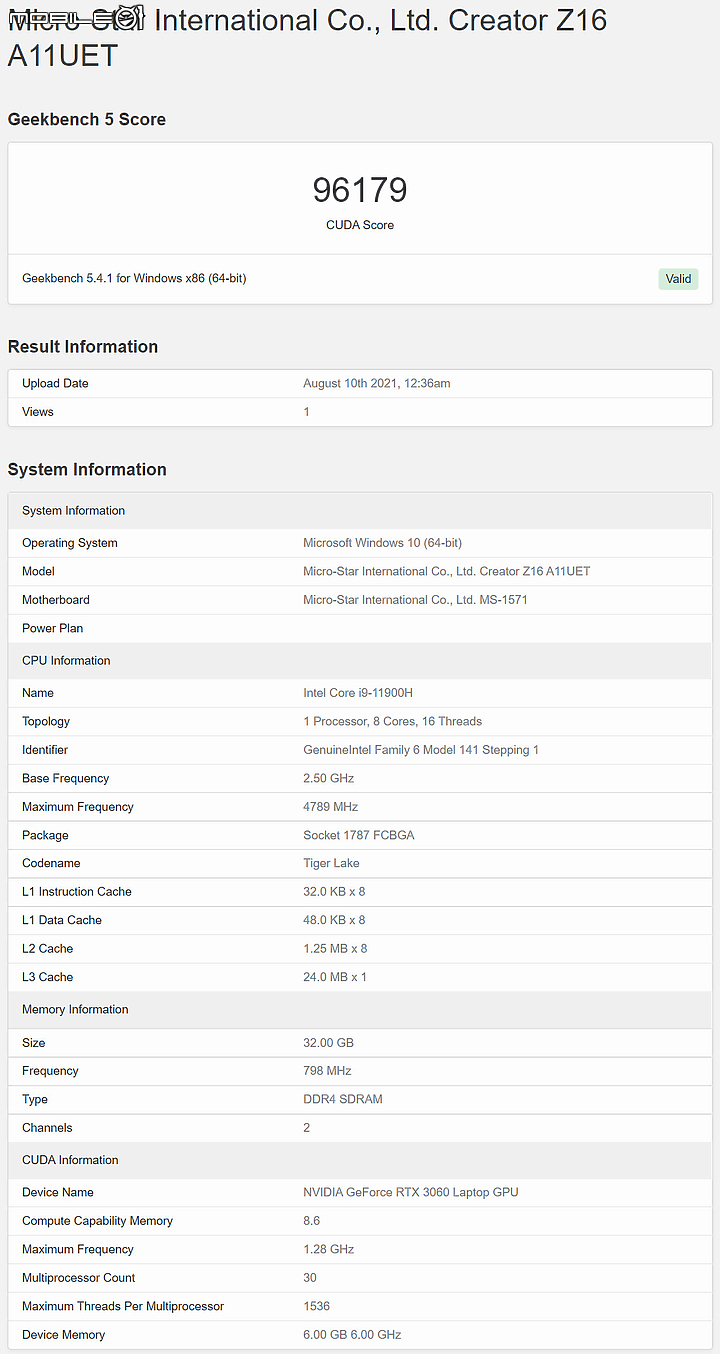Select Model value Creator Z16 A11UET
The width and height of the screenshot is (720, 1354).
coord(447,571)
